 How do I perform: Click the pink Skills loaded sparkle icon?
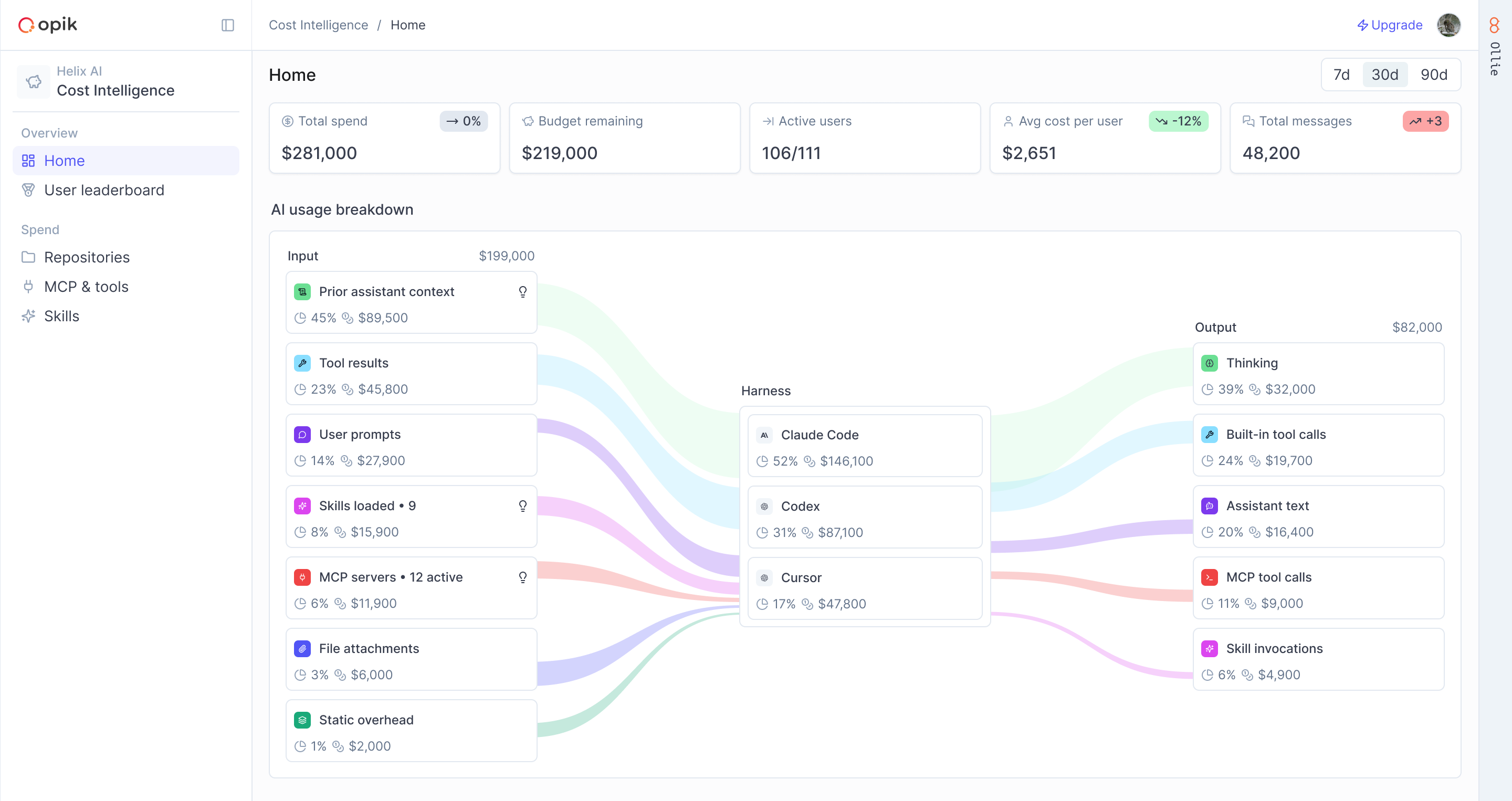(x=302, y=506)
